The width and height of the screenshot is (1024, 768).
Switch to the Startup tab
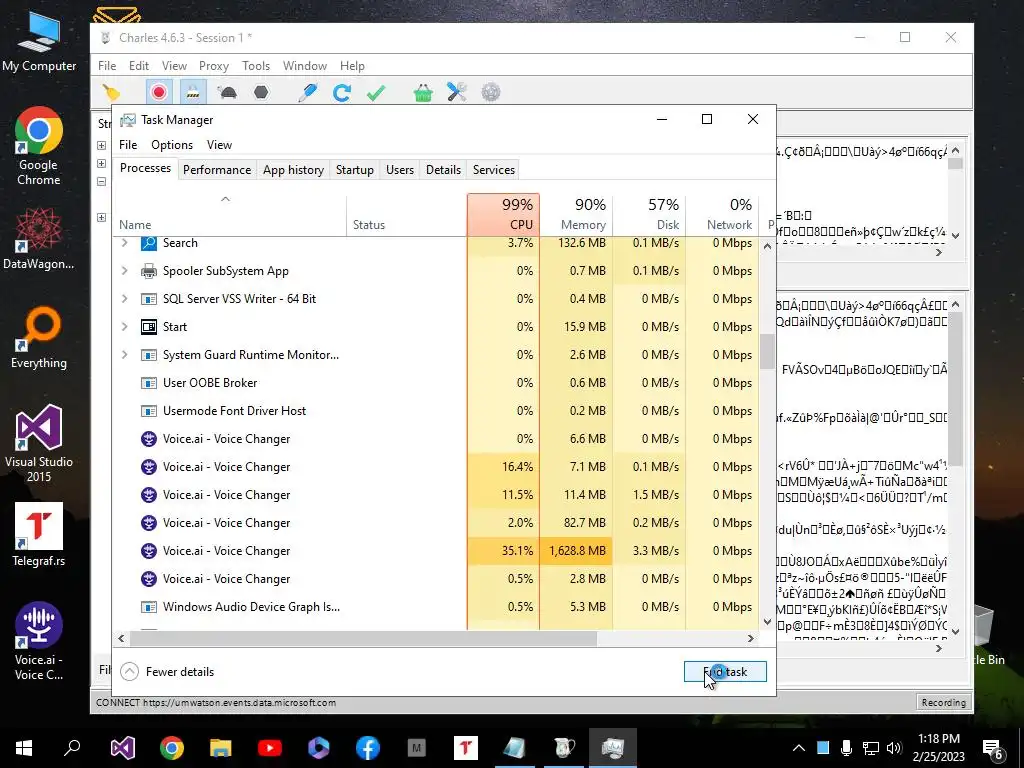pos(355,170)
